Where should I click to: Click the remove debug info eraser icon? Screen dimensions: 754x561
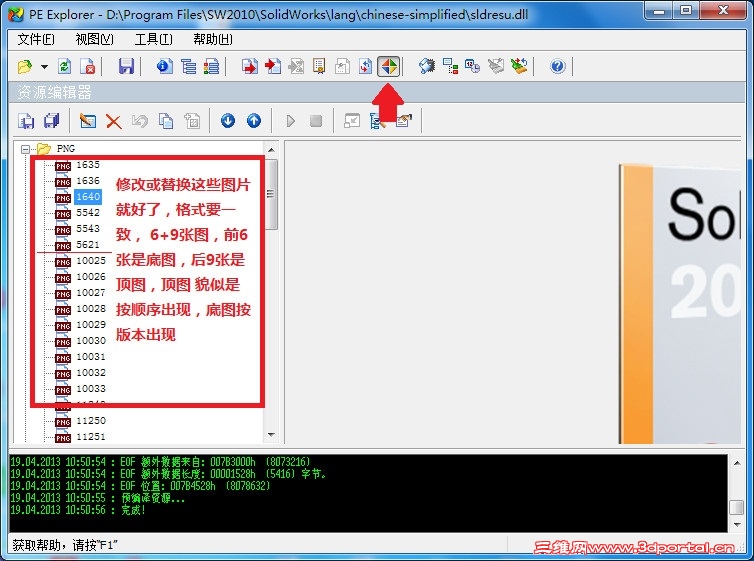pos(496,66)
